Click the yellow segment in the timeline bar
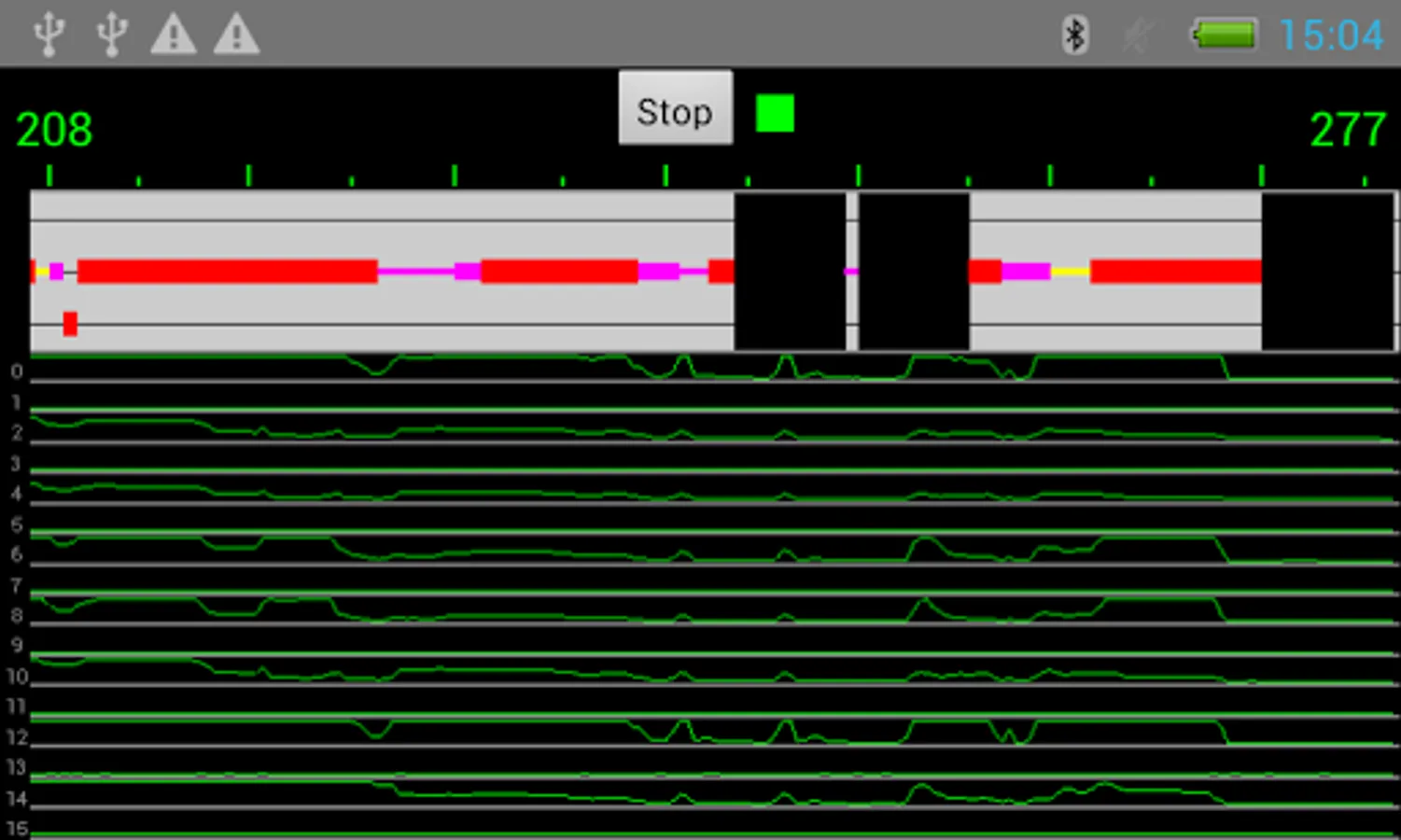The width and height of the screenshot is (1401, 840). pos(1071,272)
